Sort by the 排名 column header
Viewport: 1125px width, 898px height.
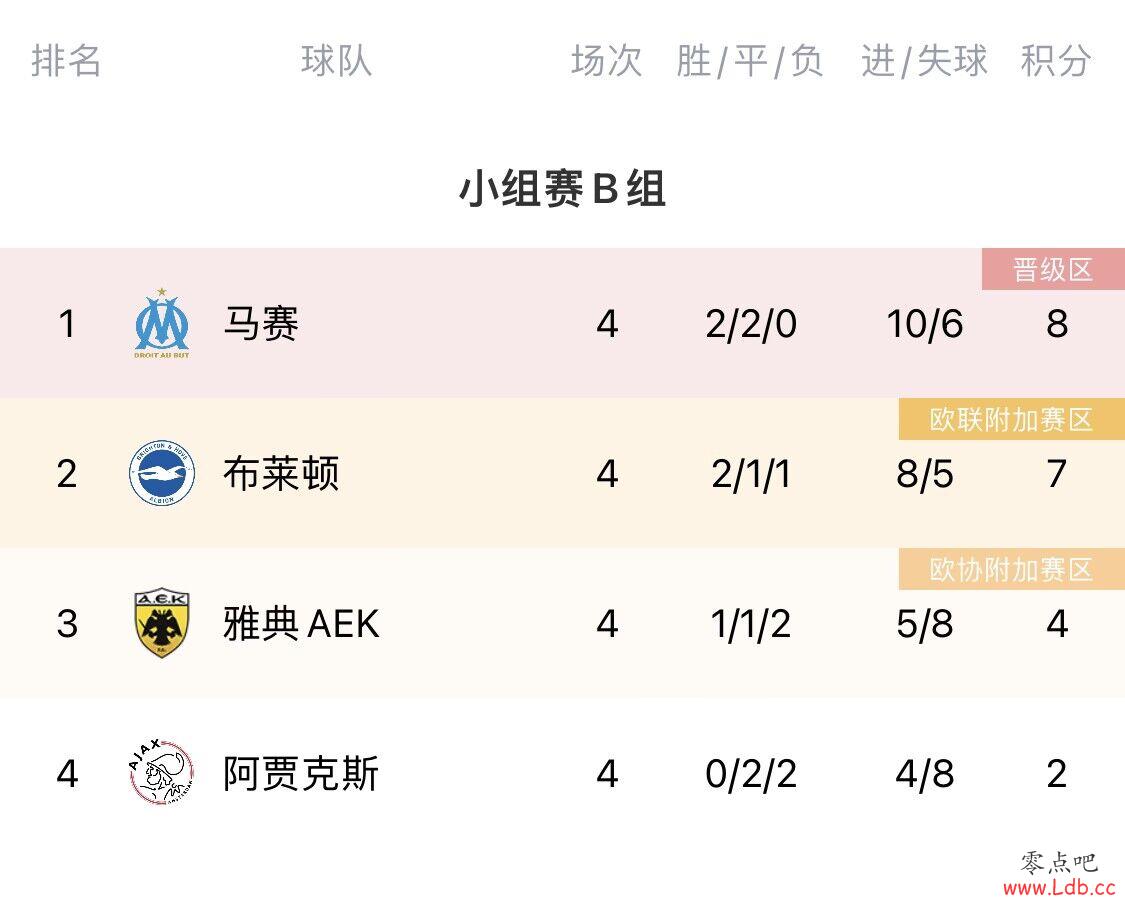tap(66, 60)
